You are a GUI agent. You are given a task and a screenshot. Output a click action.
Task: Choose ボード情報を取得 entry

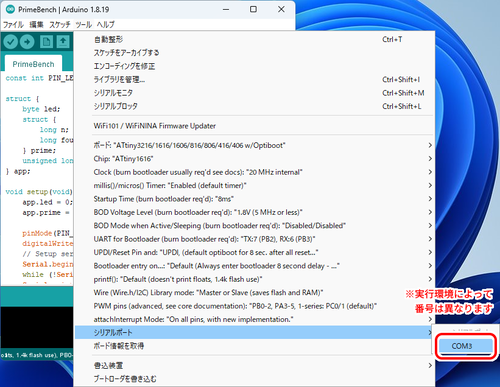coord(254,346)
